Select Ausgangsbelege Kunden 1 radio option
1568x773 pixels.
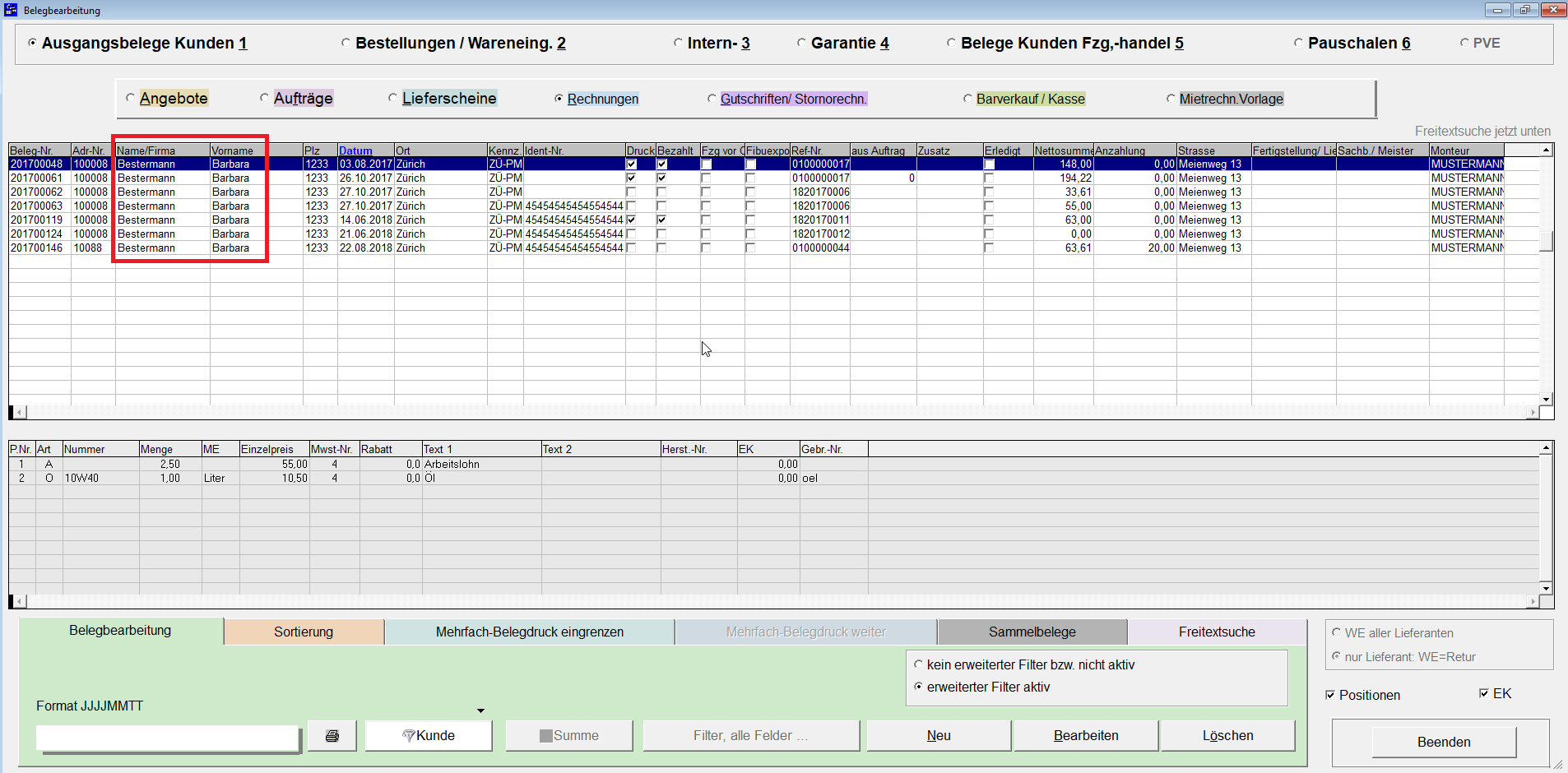137,43
